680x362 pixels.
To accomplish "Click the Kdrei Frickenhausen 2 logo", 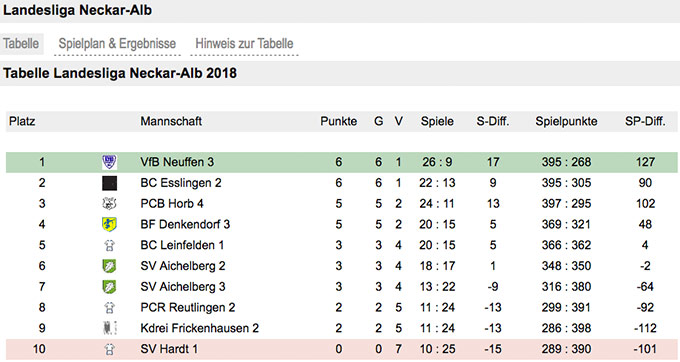I will [109, 328].
